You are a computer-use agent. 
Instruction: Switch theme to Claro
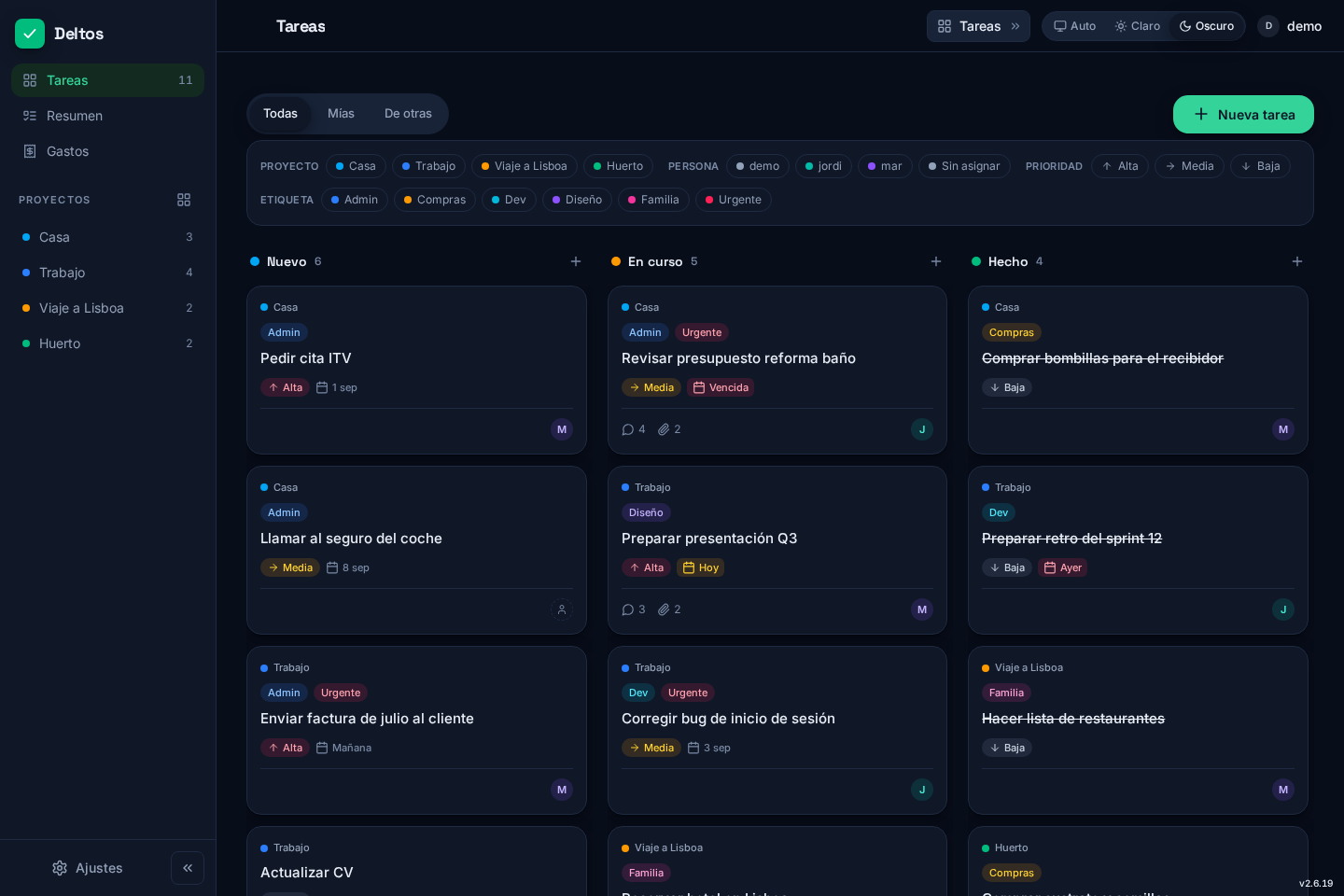[x=1138, y=26]
